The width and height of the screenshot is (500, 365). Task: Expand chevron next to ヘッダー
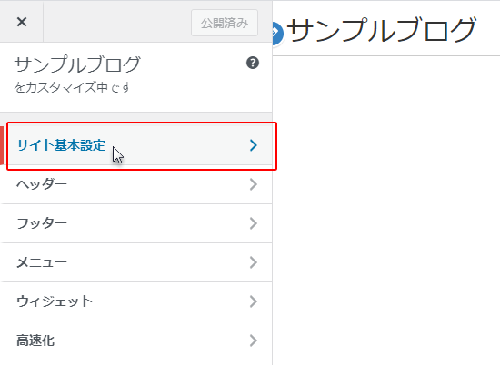tap(253, 184)
